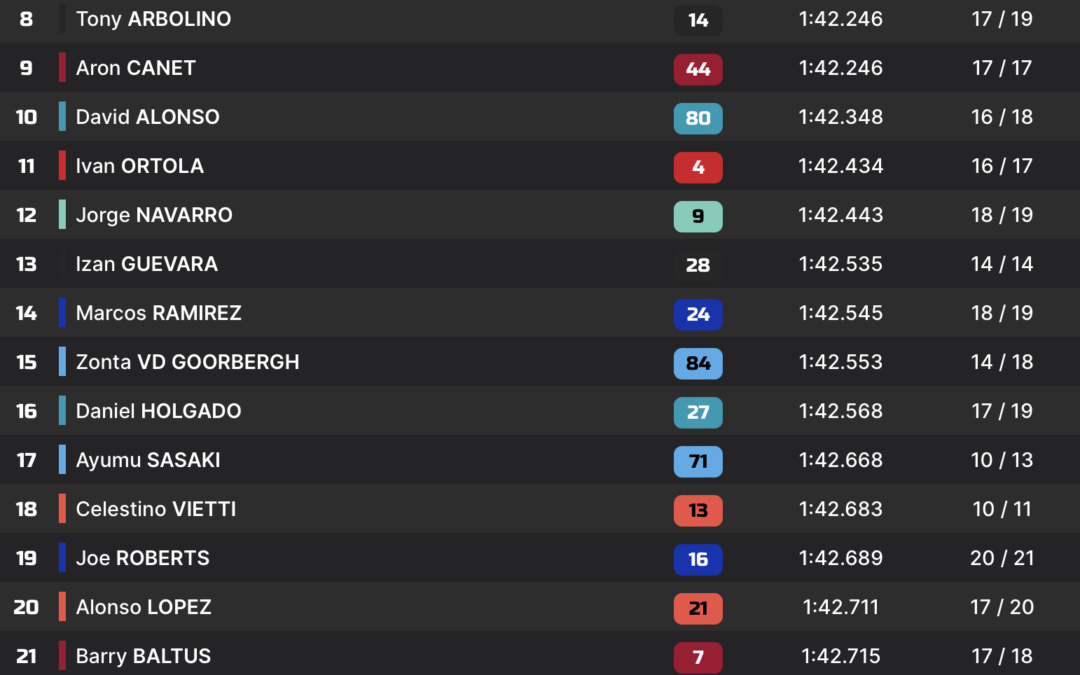The height and width of the screenshot is (675, 1080).
Task: Select the crimson number 7 badge
Action: pos(698,657)
